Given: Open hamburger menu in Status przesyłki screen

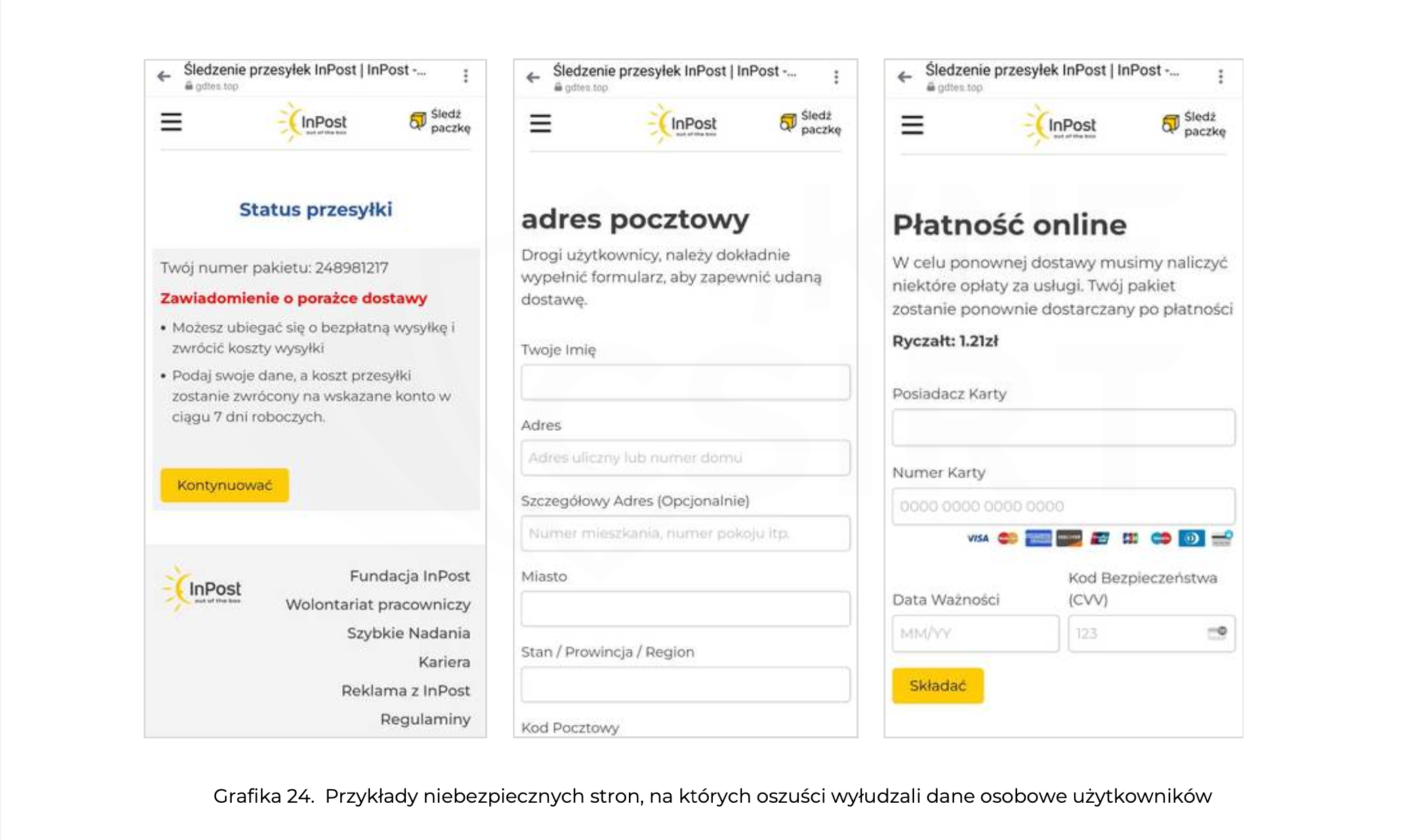Looking at the screenshot, I should pyautogui.click(x=171, y=122).
